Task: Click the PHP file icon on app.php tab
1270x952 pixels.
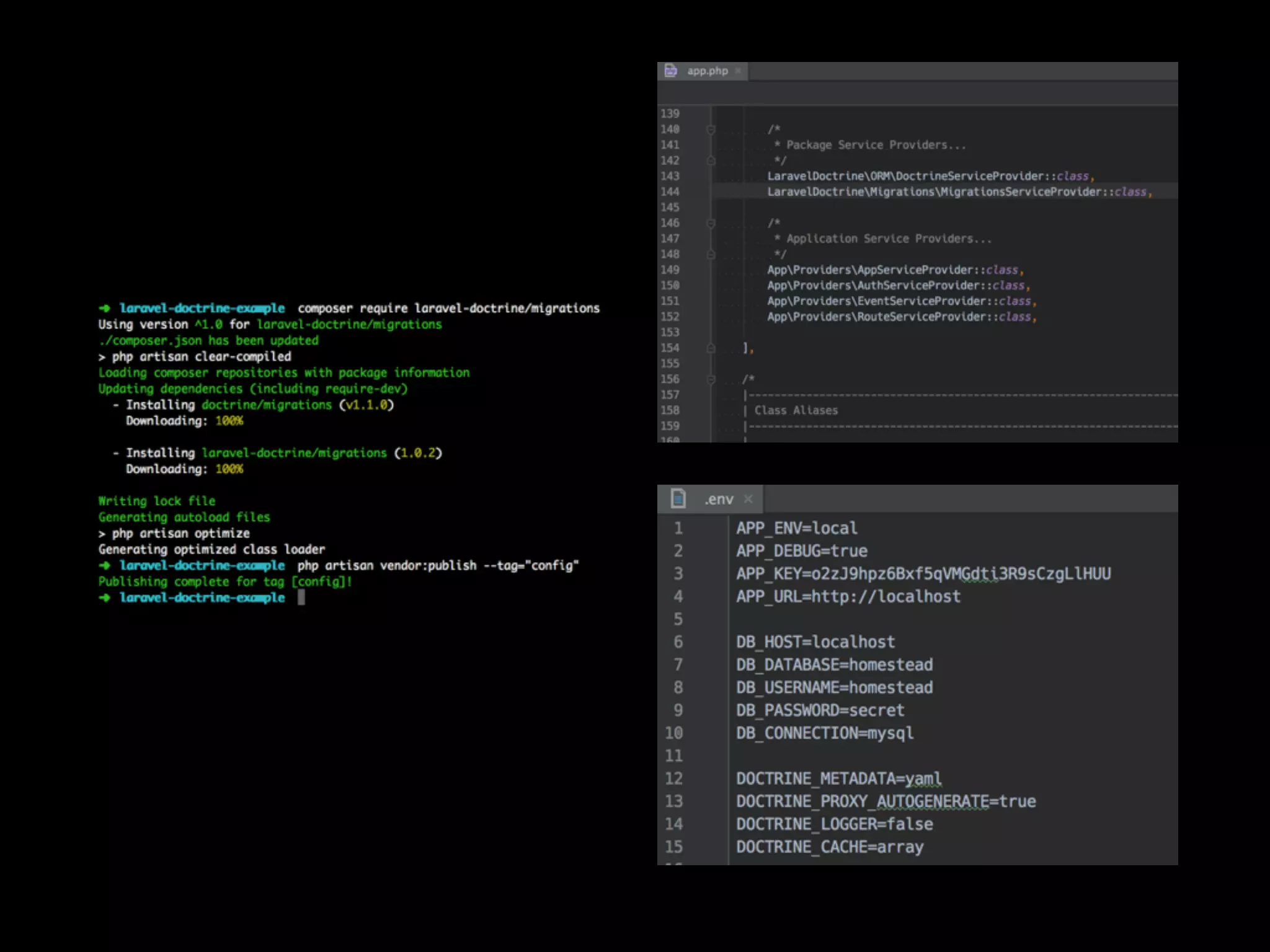Action: tap(670, 71)
